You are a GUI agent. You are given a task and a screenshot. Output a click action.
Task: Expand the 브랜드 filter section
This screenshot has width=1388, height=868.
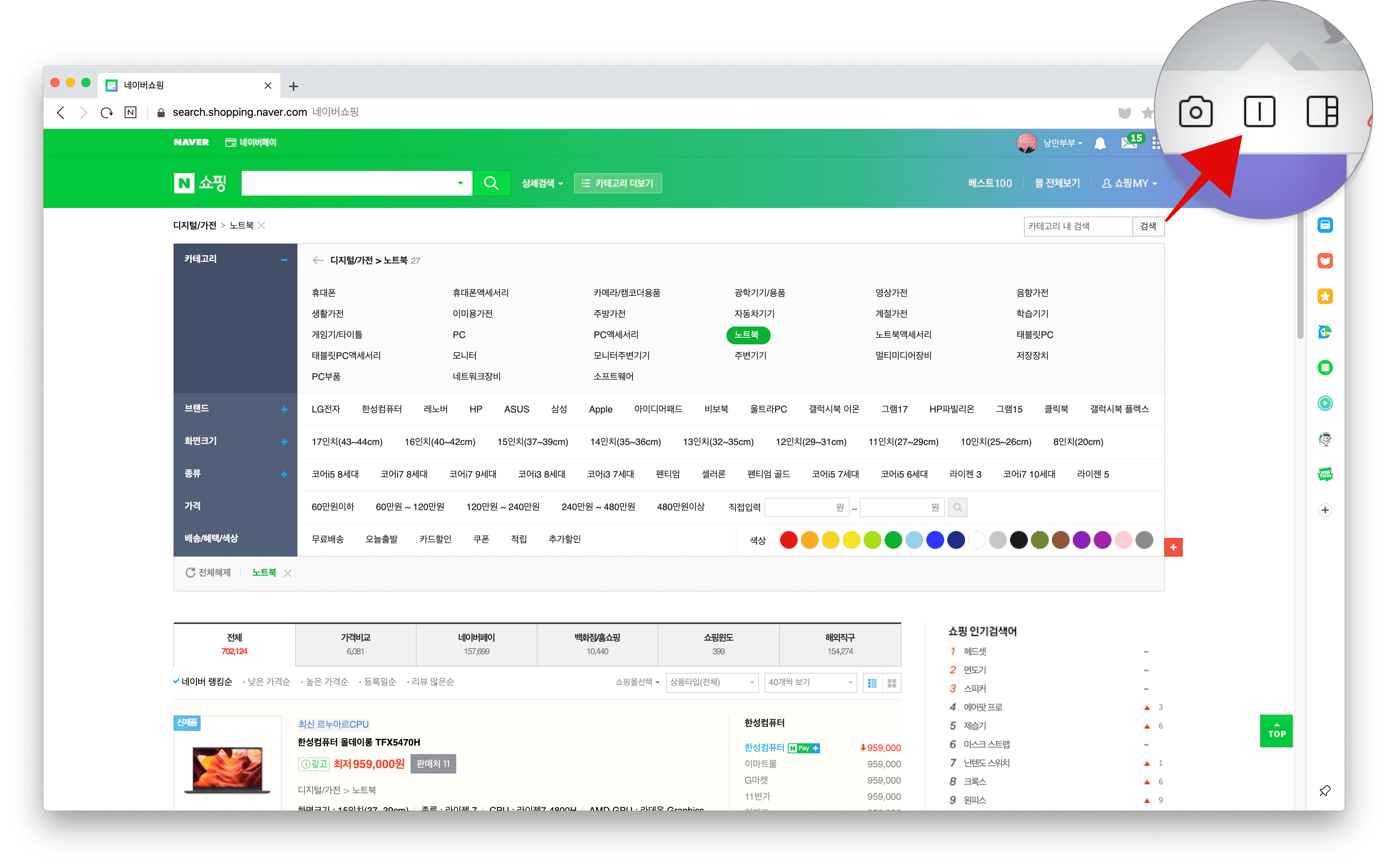283,409
